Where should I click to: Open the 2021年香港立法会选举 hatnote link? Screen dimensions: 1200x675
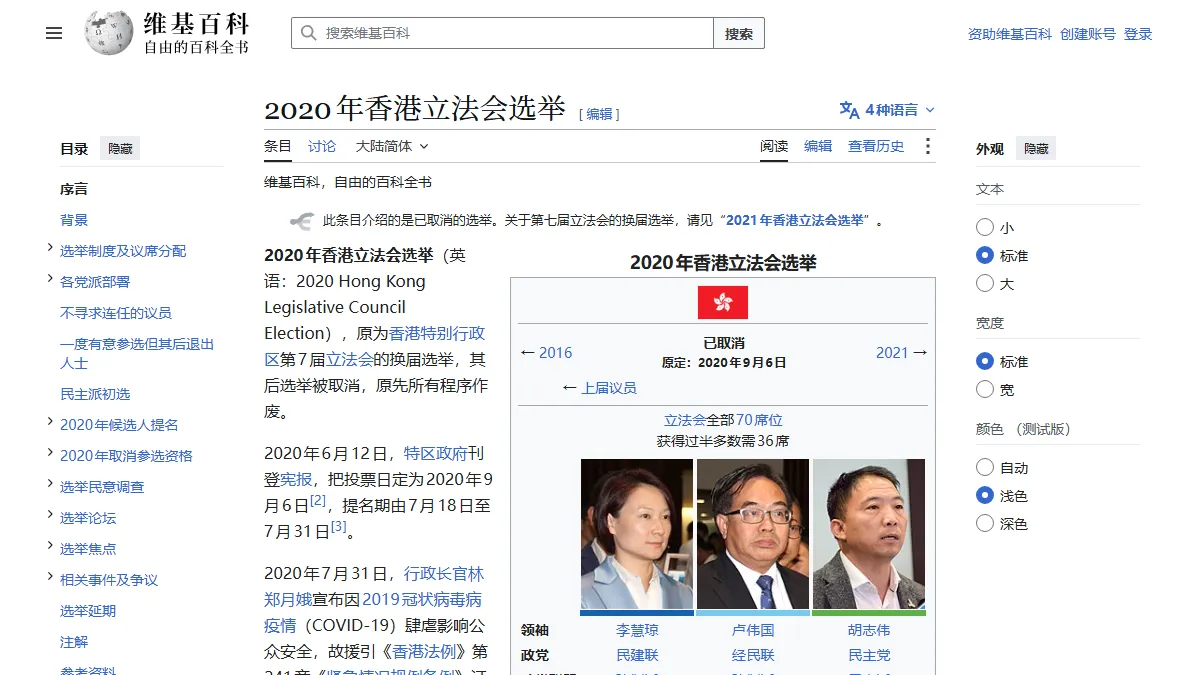795,221
